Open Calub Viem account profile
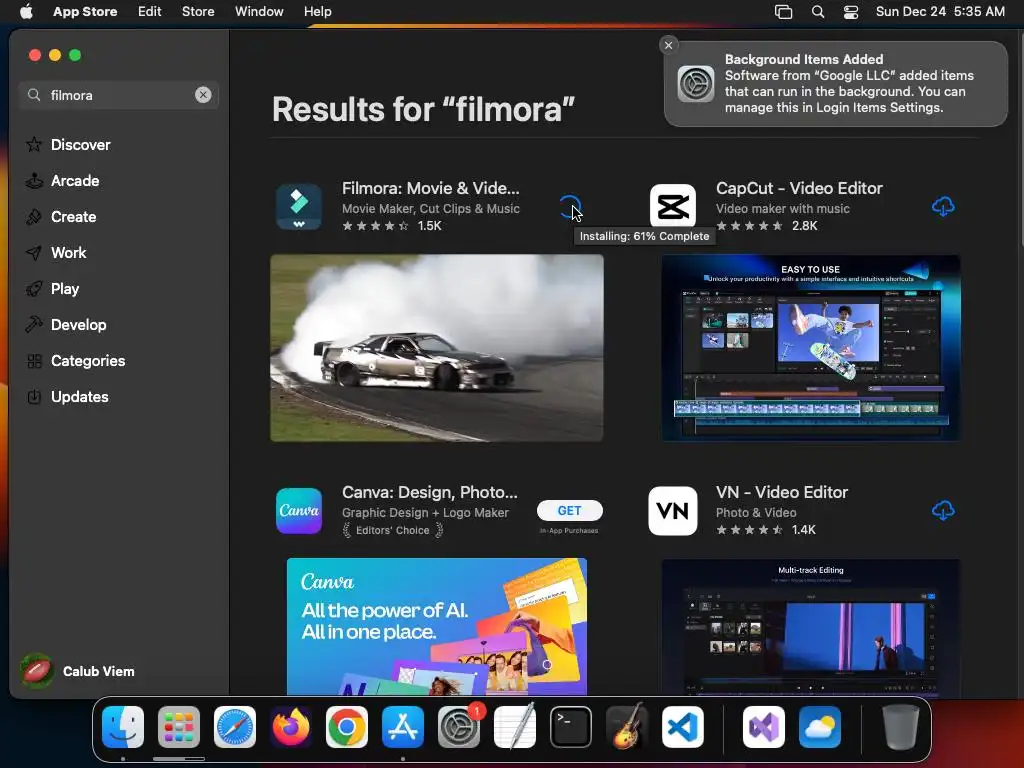1024x768 pixels. [x=77, y=671]
